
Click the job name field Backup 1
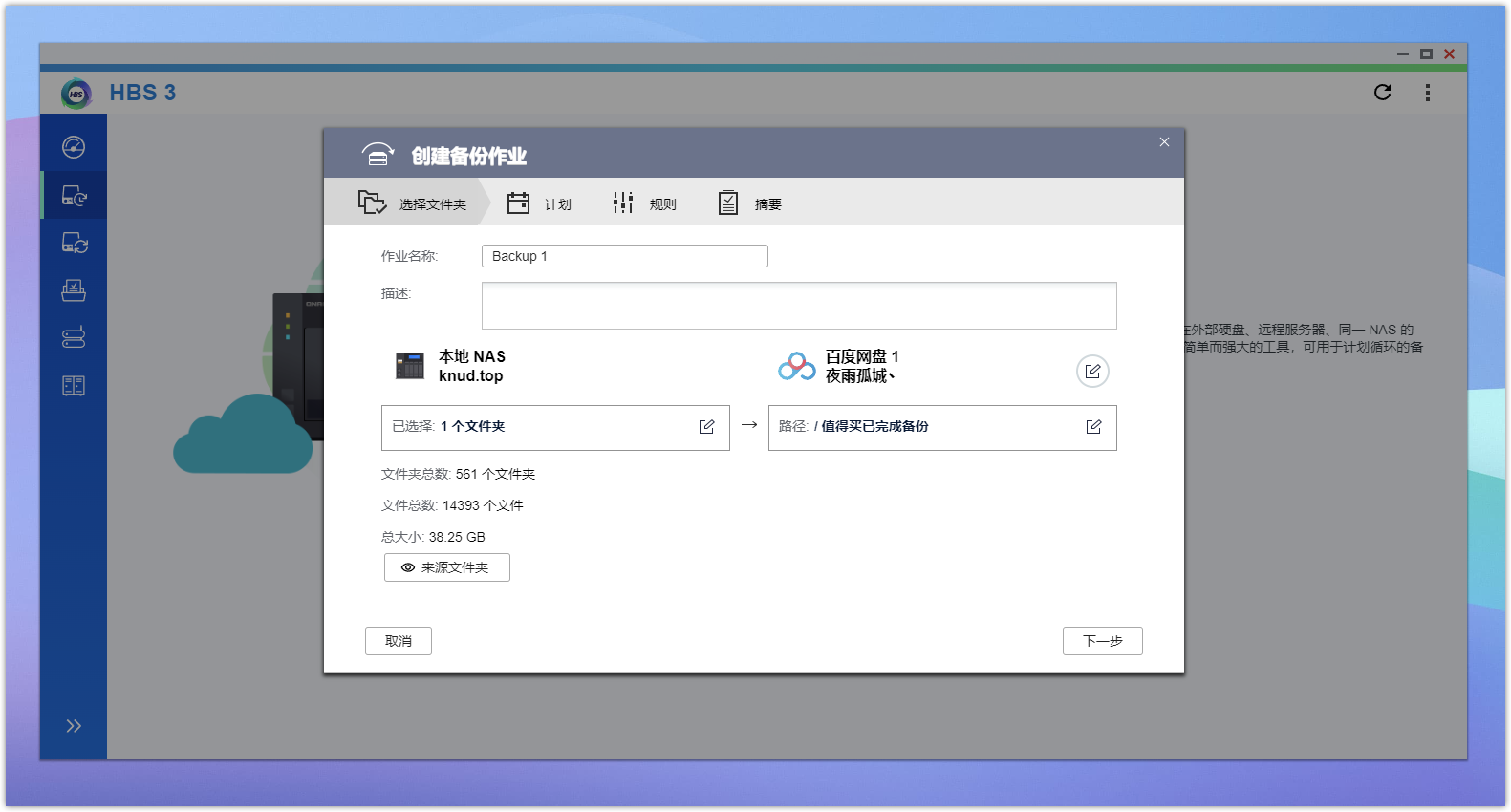[624, 256]
